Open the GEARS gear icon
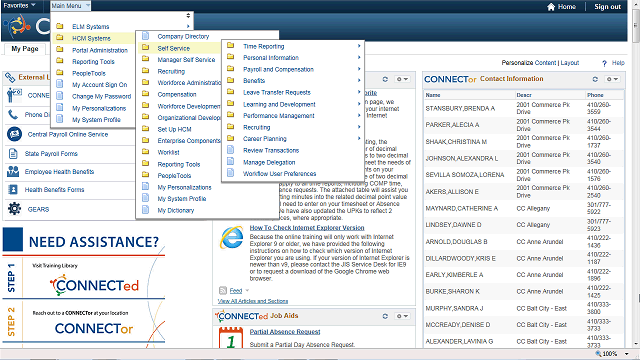This screenshot has width=640, height=360. [x=14, y=209]
